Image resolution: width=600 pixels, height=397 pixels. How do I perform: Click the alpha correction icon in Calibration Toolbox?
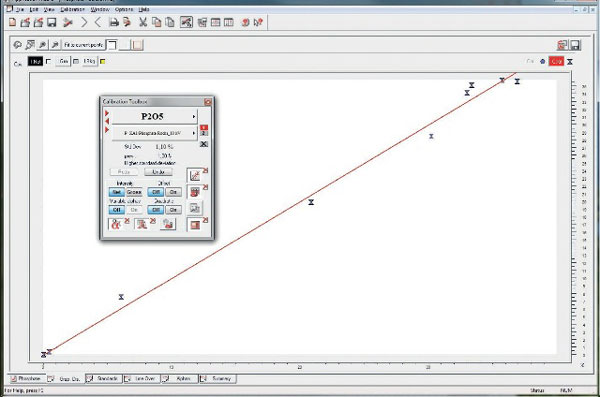tap(116, 224)
